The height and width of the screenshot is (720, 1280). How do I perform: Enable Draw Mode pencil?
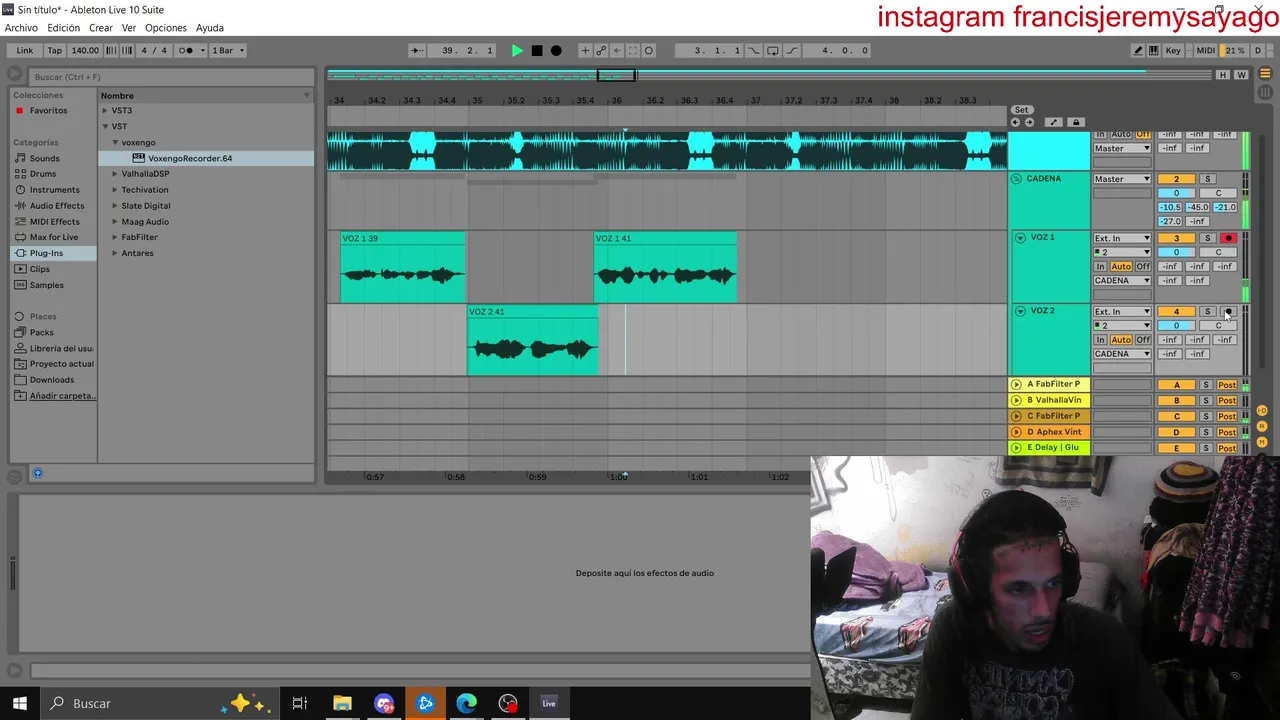click(1138, 50)
